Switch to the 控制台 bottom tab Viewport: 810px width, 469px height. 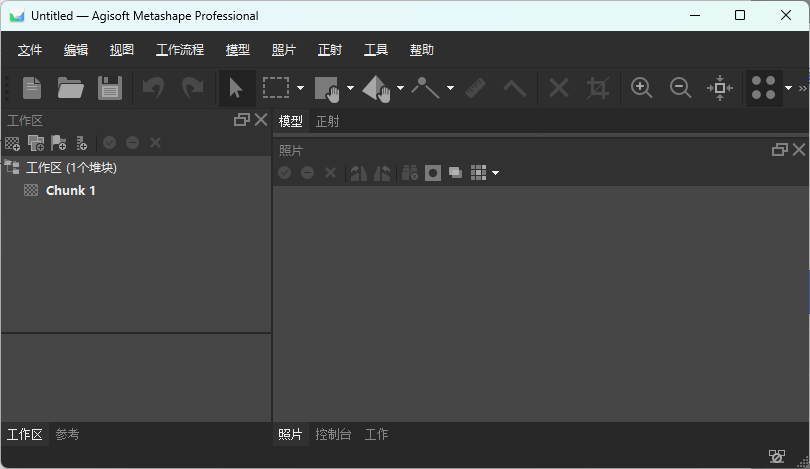pyautogui.click(x=333, y=434)
